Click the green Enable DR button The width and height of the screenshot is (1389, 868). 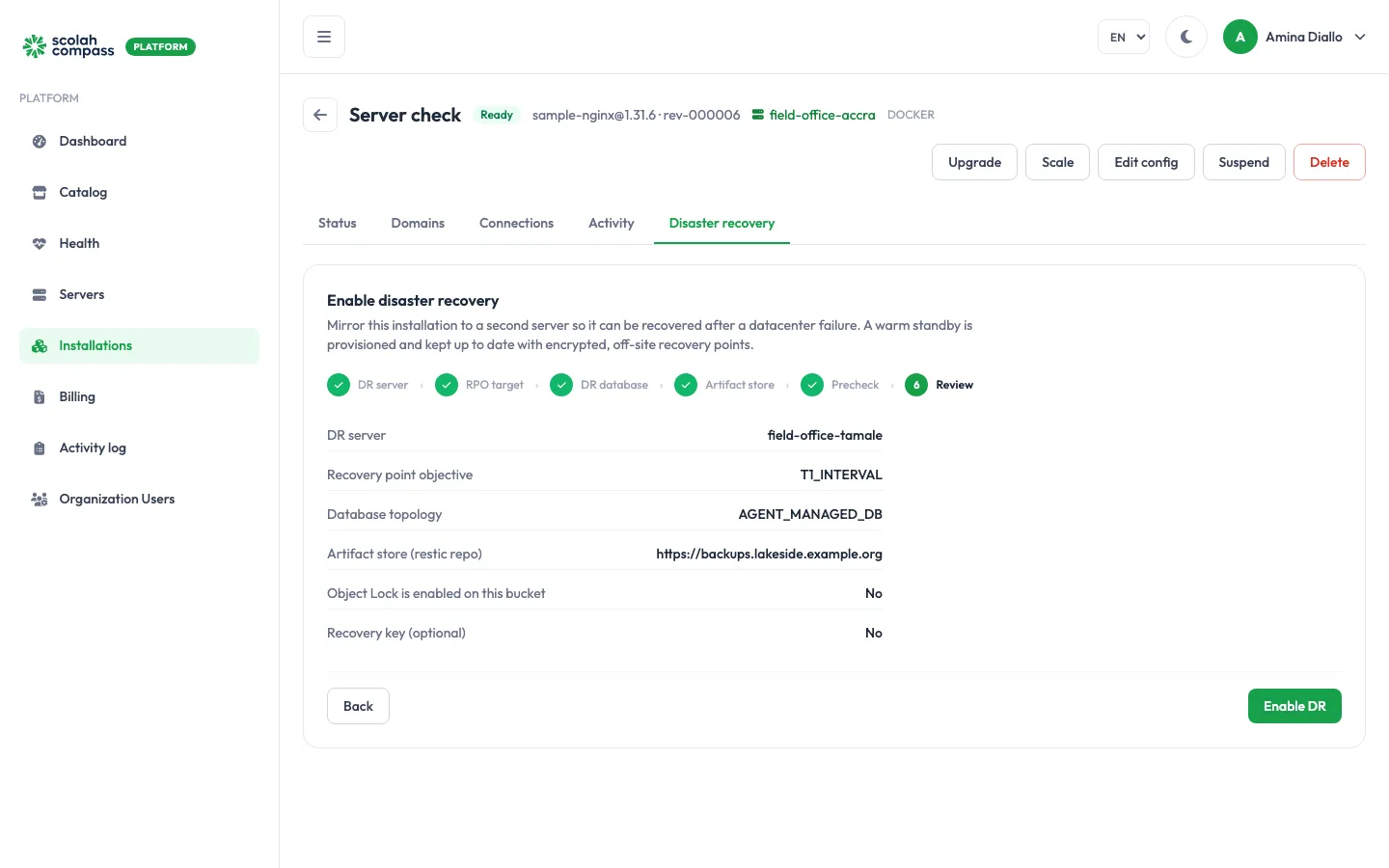1294,706
